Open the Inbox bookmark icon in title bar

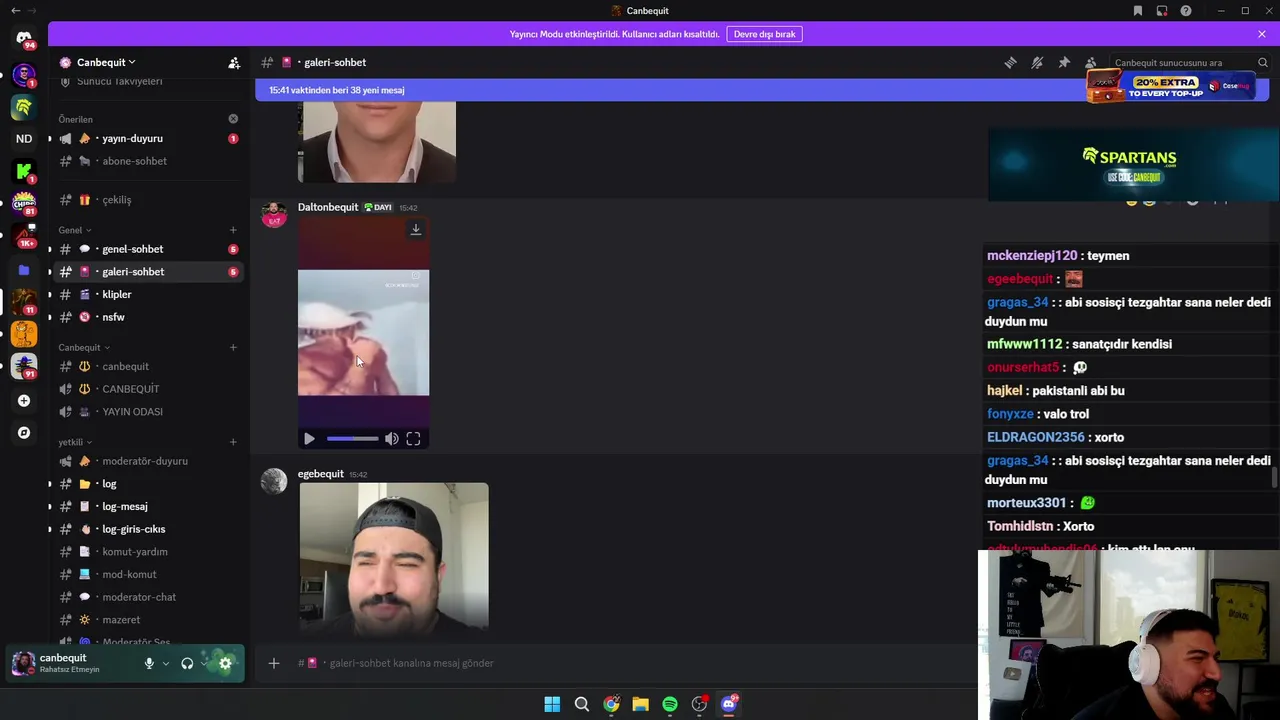coord(1138,11)
